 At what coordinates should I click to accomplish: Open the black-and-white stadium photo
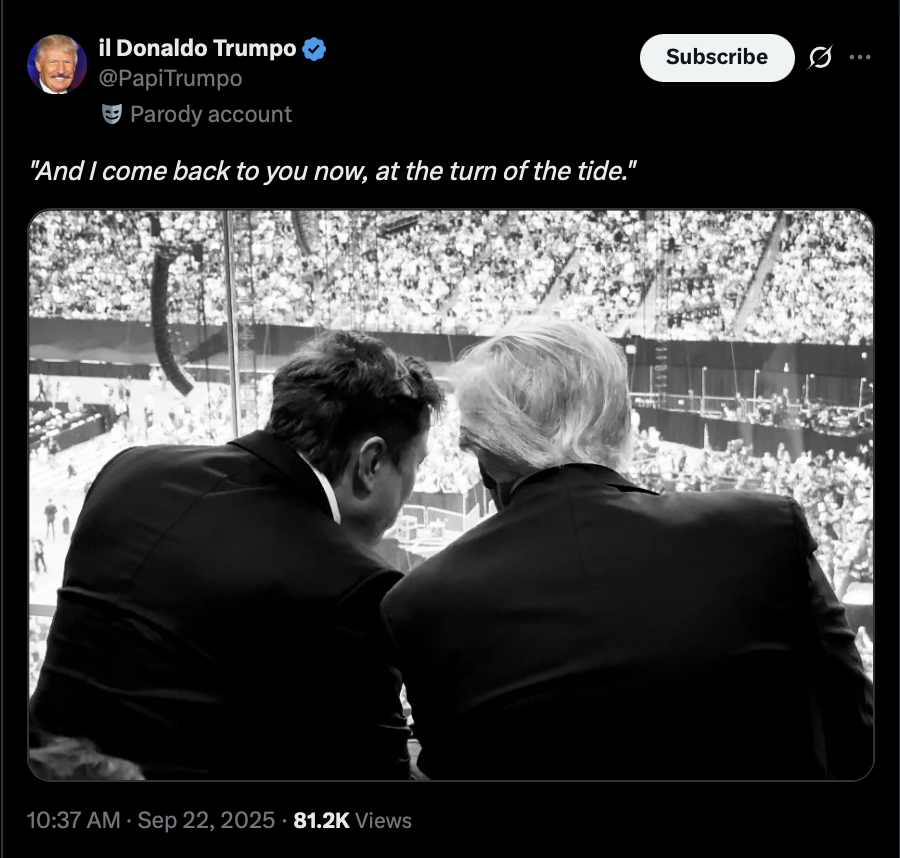click(x=451, y=495)
